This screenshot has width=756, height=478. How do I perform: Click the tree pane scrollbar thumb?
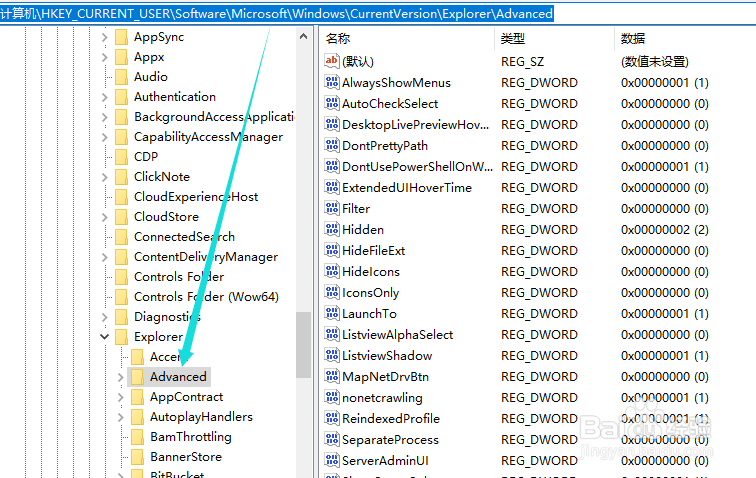tap(303, 345)
